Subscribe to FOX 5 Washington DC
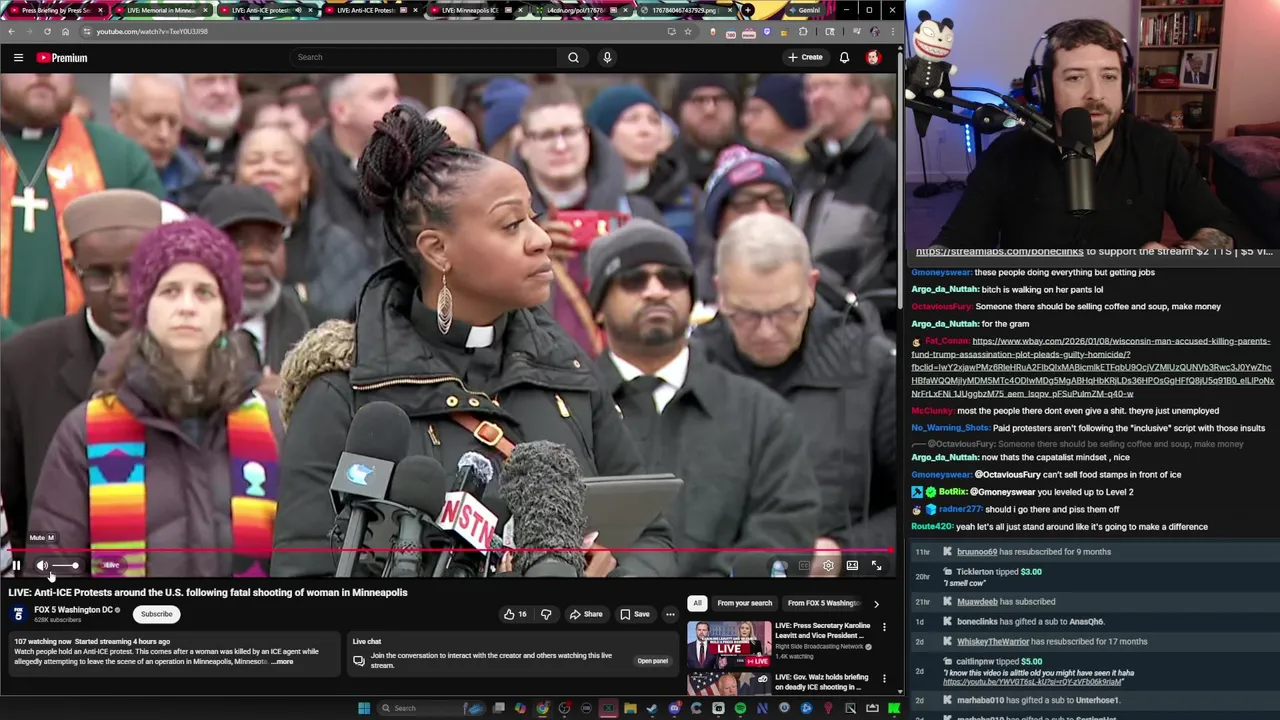1280x720 pixels. point(156,614)
